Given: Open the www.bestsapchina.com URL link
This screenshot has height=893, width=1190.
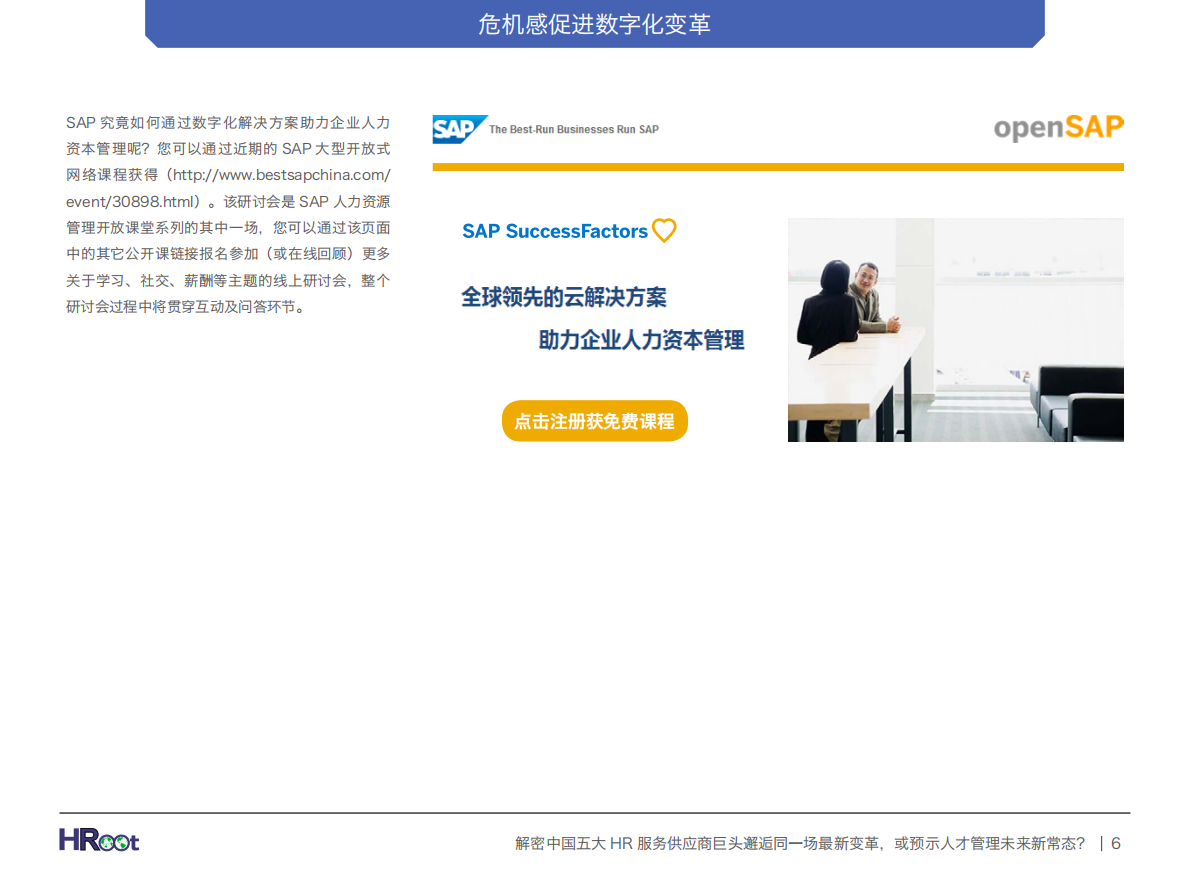Looking at the screenshot, I should tap(282, 175).
